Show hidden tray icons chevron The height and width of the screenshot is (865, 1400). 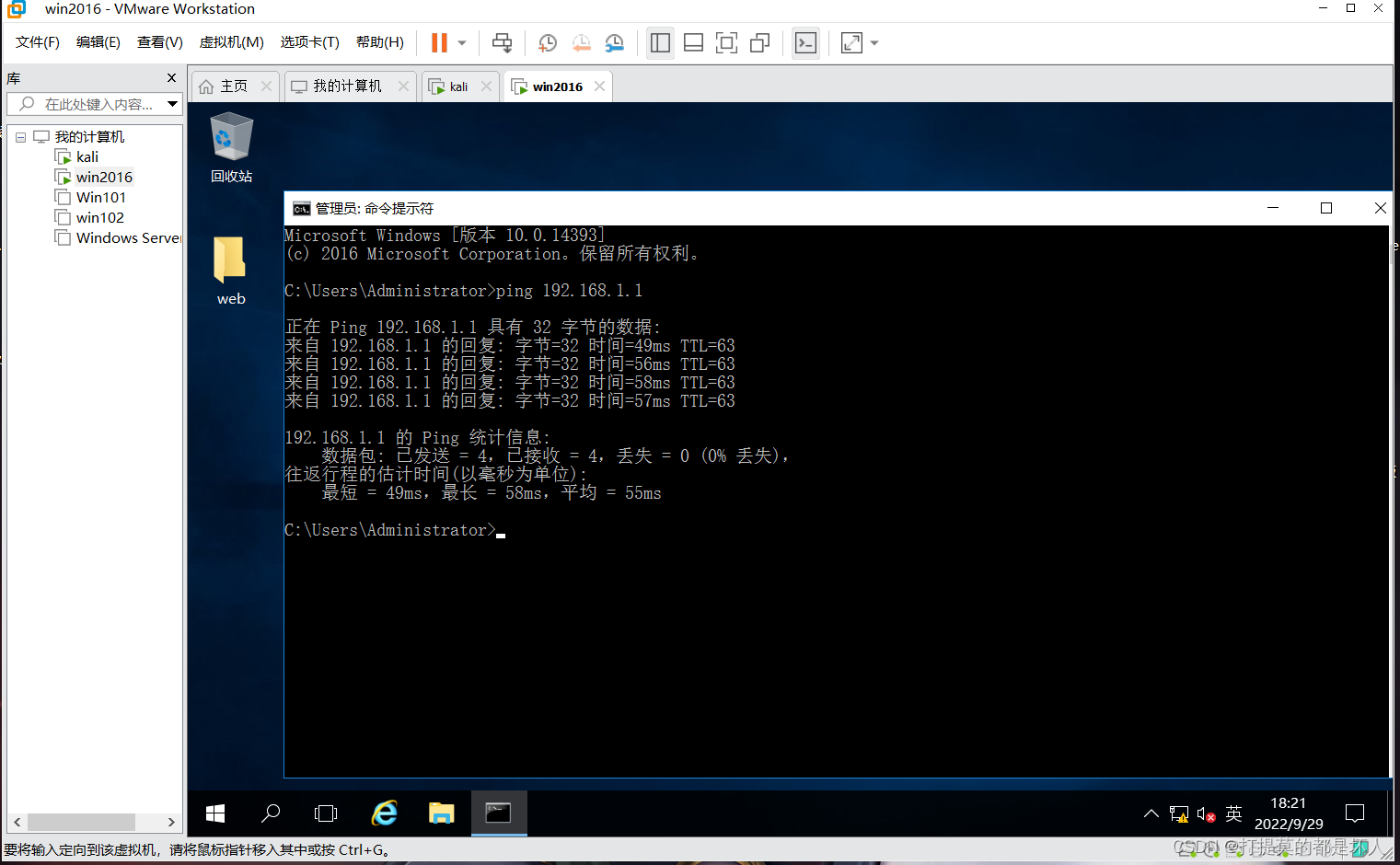point(1151,813)
